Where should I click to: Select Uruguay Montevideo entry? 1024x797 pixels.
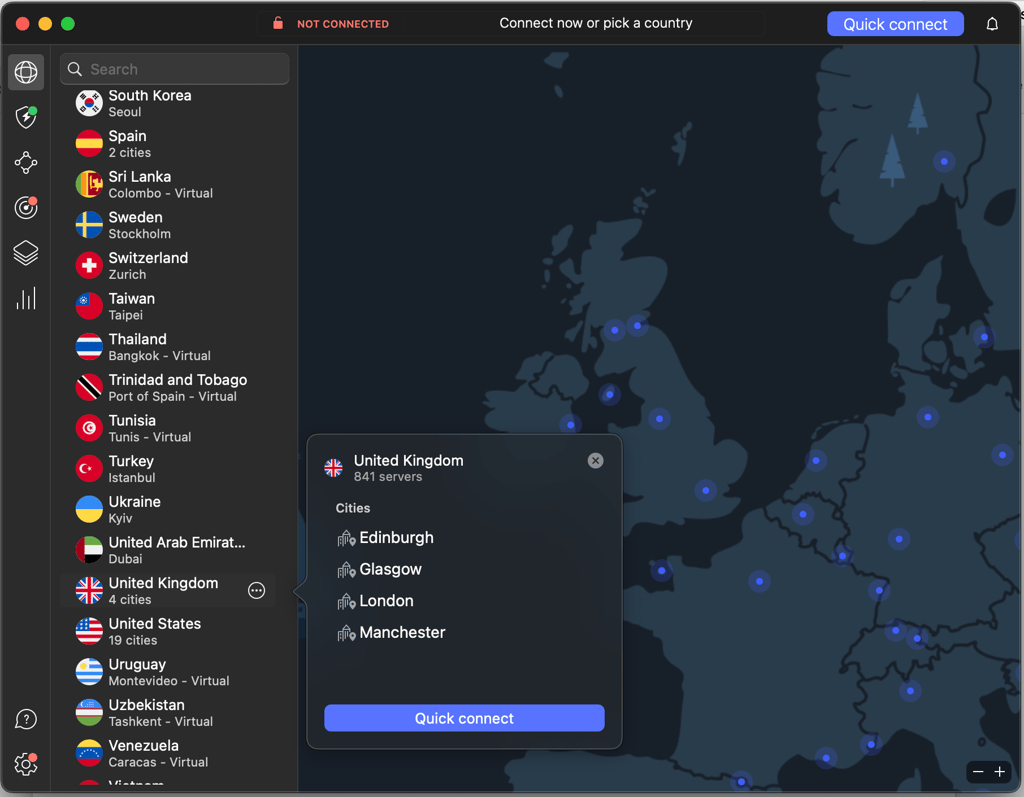[168, 672]
